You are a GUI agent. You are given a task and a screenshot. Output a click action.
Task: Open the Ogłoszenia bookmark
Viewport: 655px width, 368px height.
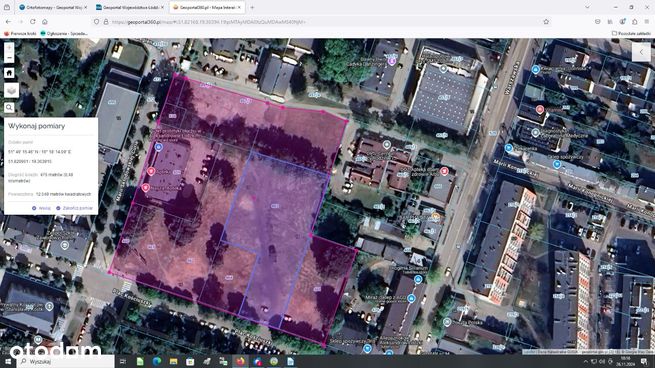(x=64, y=33)
